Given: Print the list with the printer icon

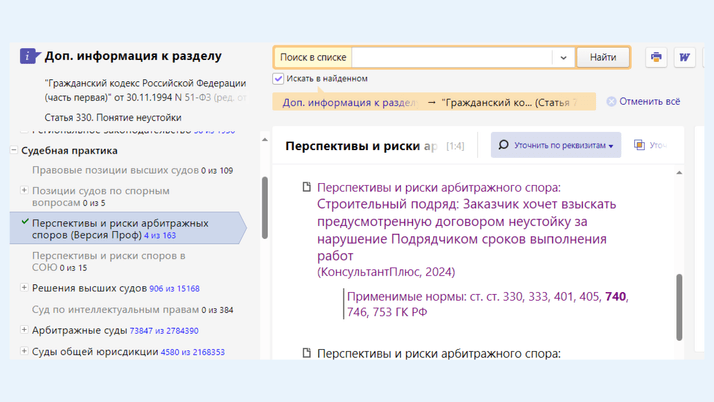Looking at the screenshot, I should coord(656,57).
